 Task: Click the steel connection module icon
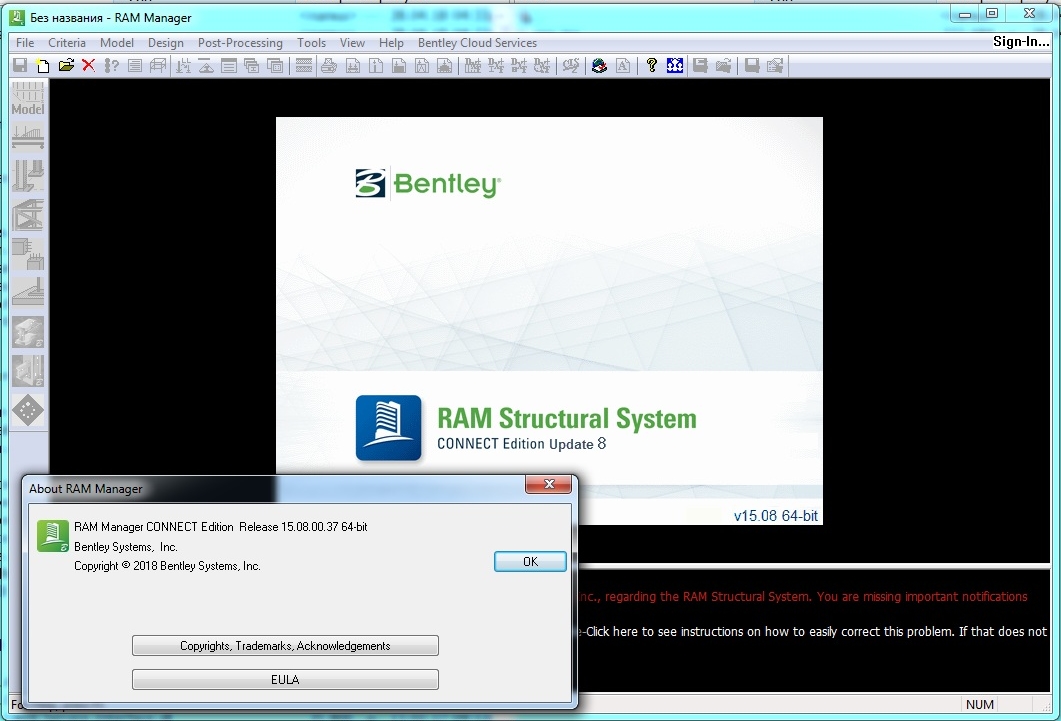pos(28,332)
